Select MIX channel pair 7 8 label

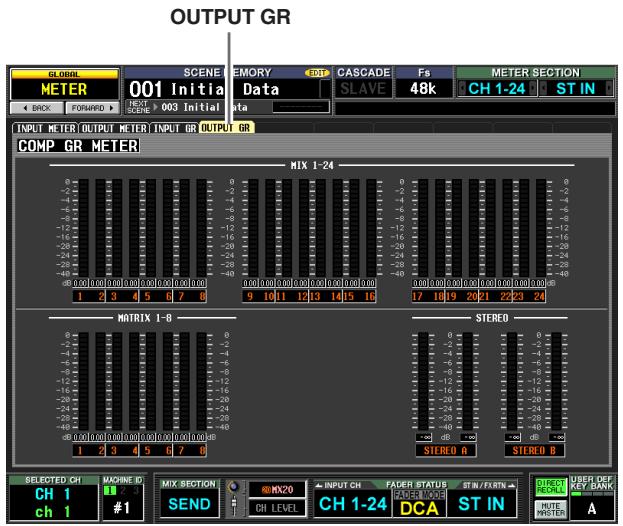190,296
